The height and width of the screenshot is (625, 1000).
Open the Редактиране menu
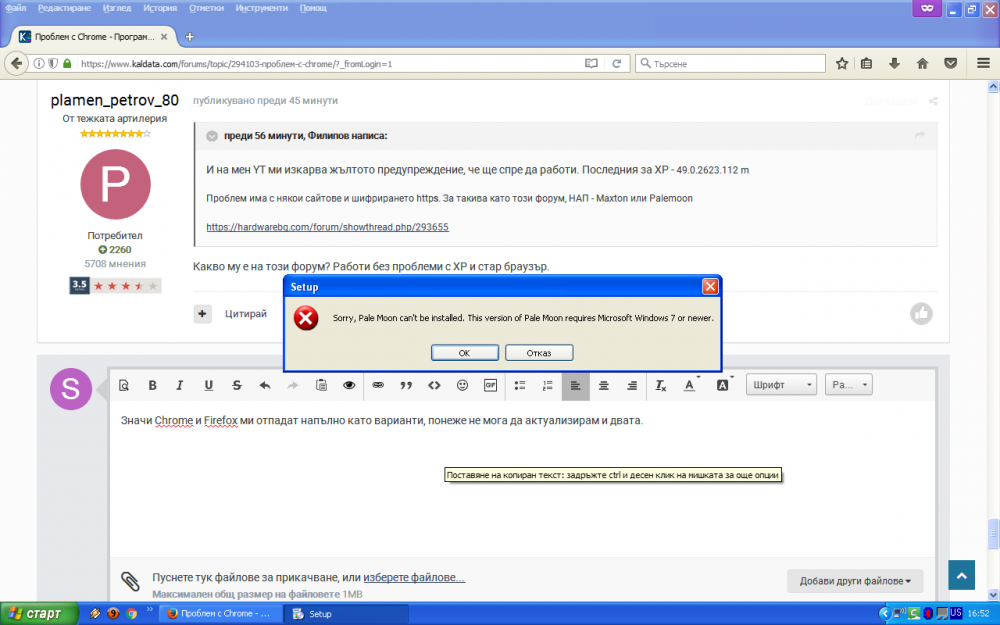click(x=64, y=8)
